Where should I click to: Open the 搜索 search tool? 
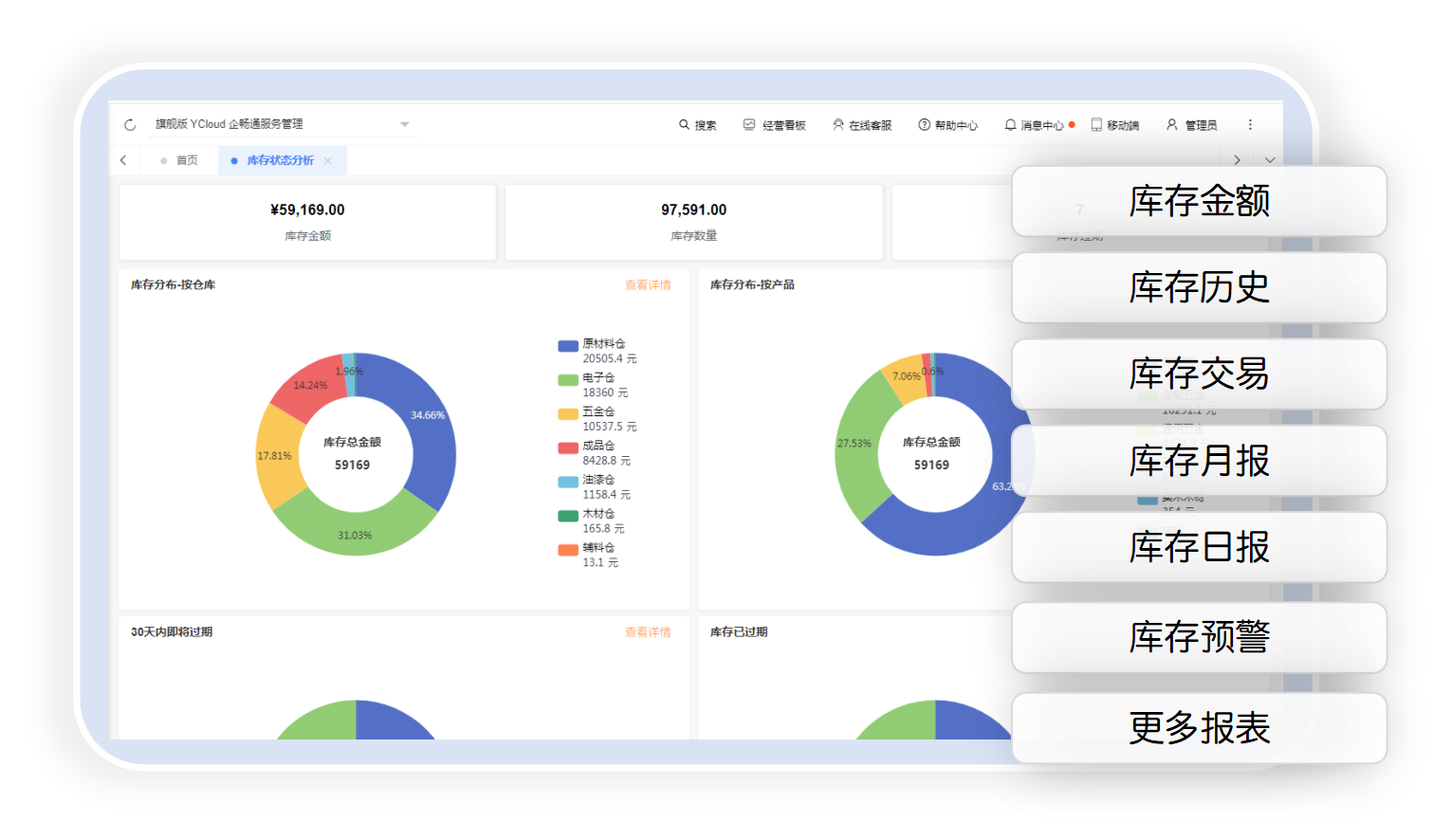697,125
